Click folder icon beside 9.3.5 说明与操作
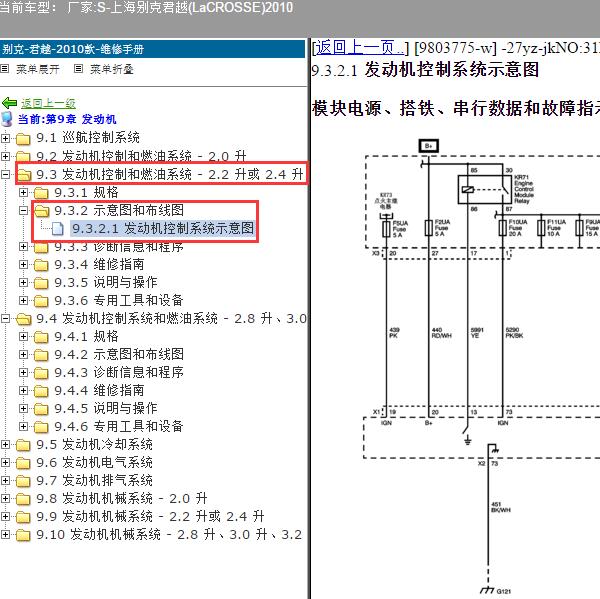The image size is (600, 599). 41,283
